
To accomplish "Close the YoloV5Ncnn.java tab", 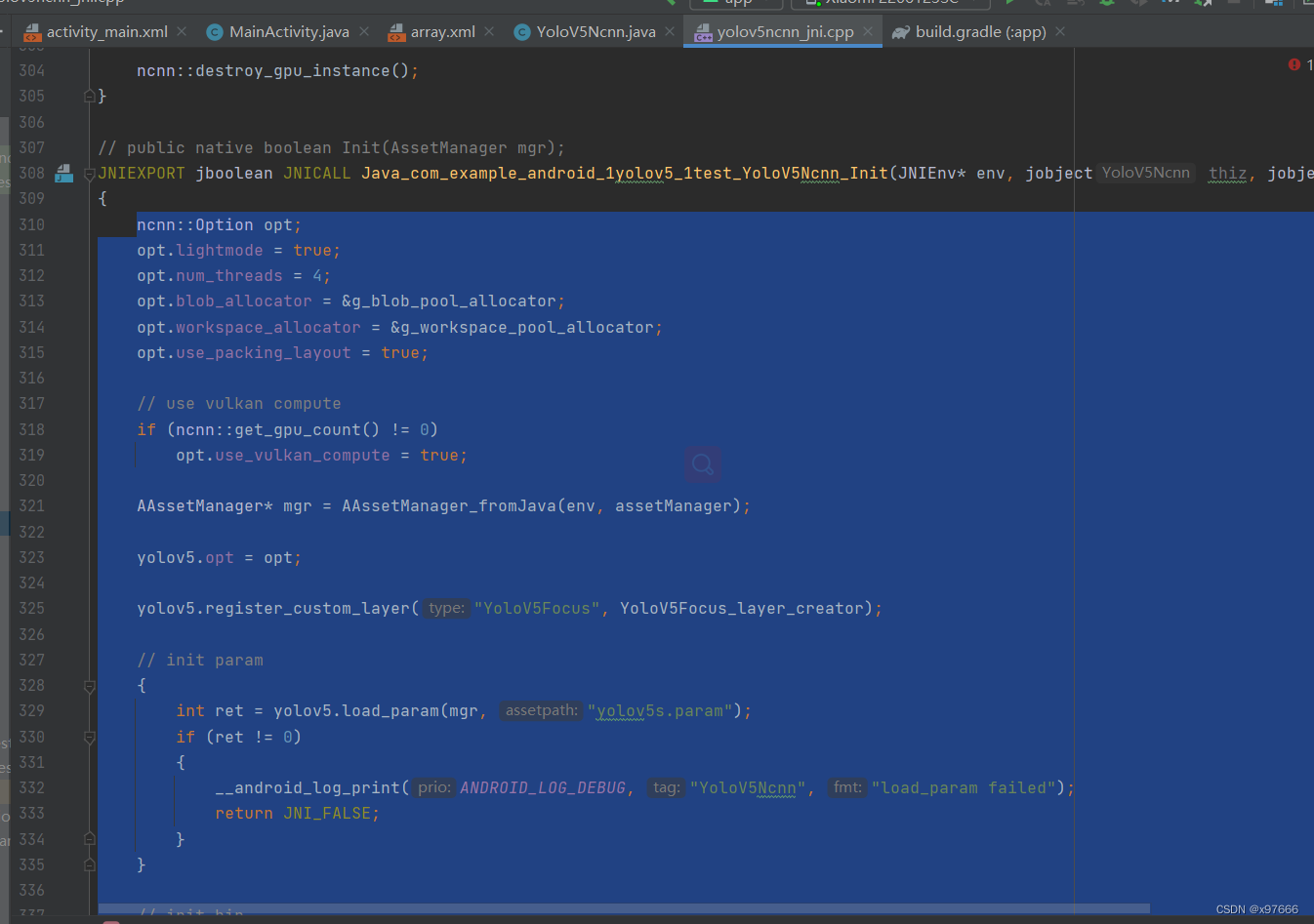I will [670, 32].
